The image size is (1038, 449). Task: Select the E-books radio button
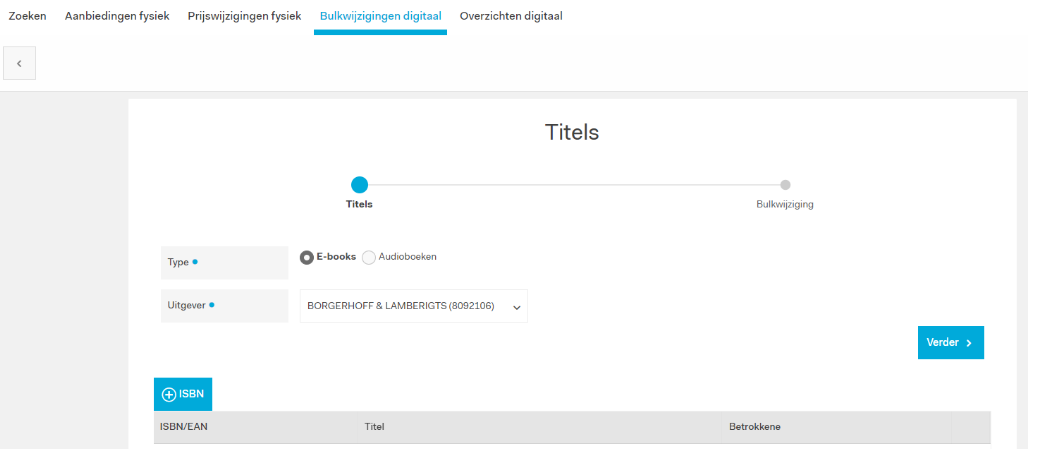click(x=307, y=257)
